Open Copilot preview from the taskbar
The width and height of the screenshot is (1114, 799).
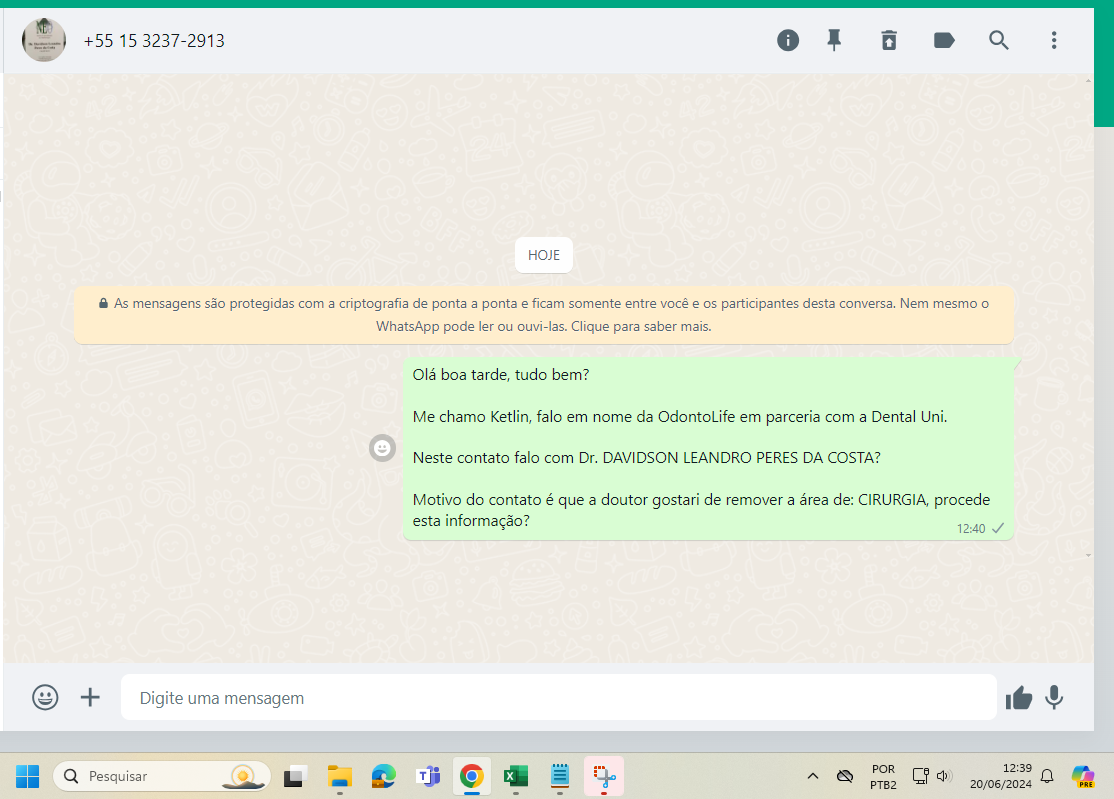pos(1083,776)
